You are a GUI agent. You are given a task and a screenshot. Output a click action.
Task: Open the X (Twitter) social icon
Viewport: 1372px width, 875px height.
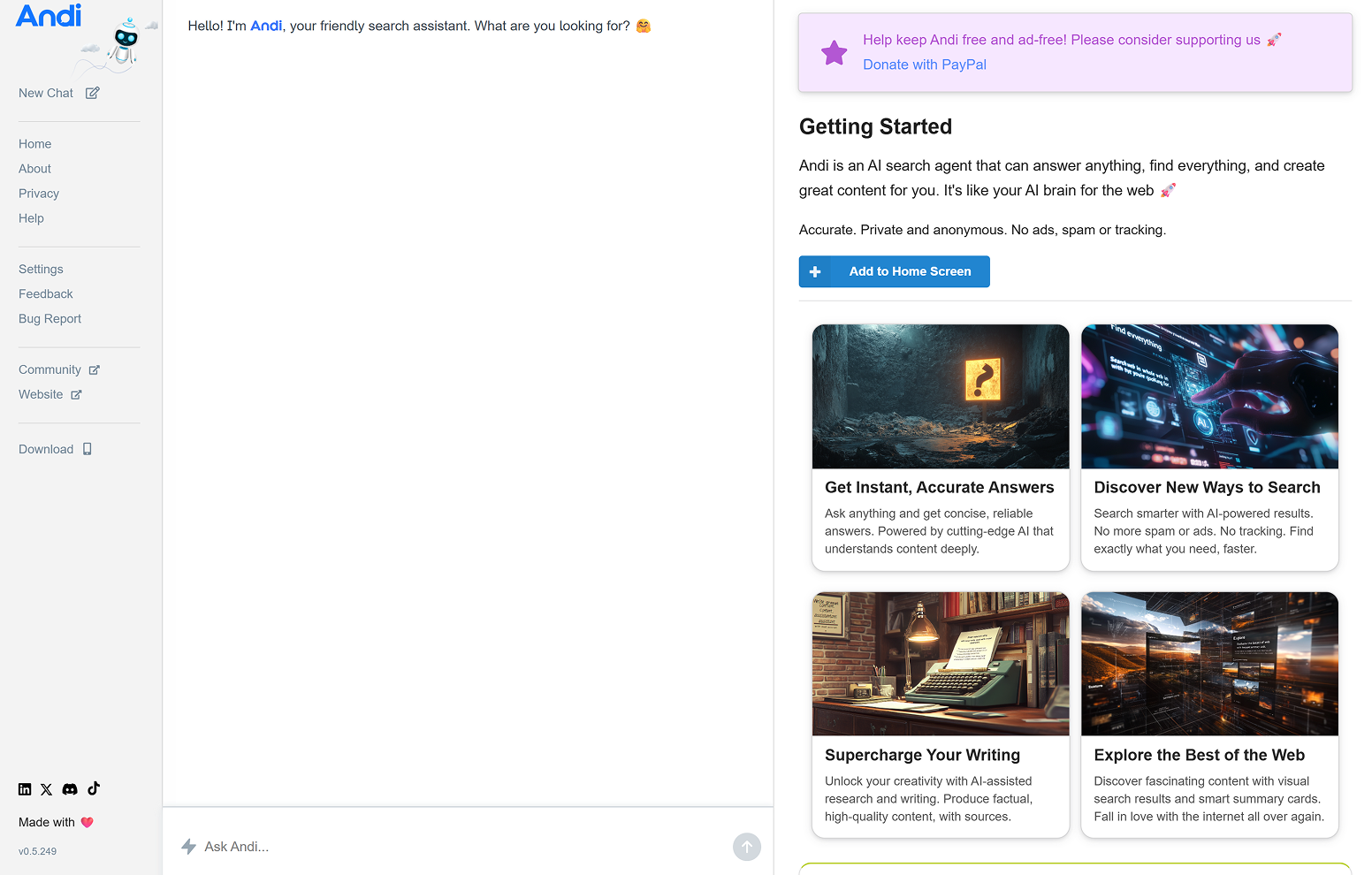click(x=47, y=789)
